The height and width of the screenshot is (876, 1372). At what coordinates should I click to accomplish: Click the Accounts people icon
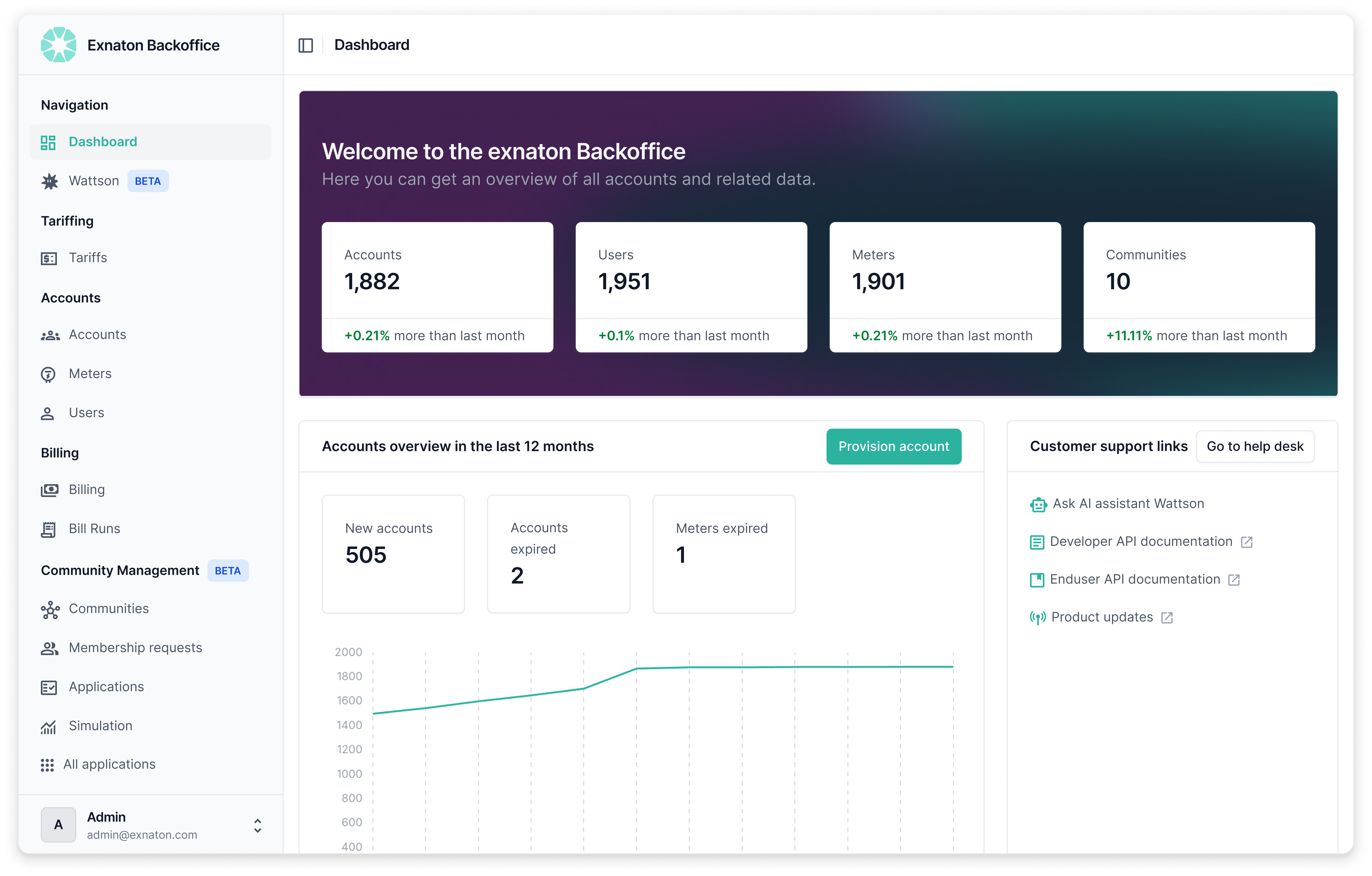(50, 336)
